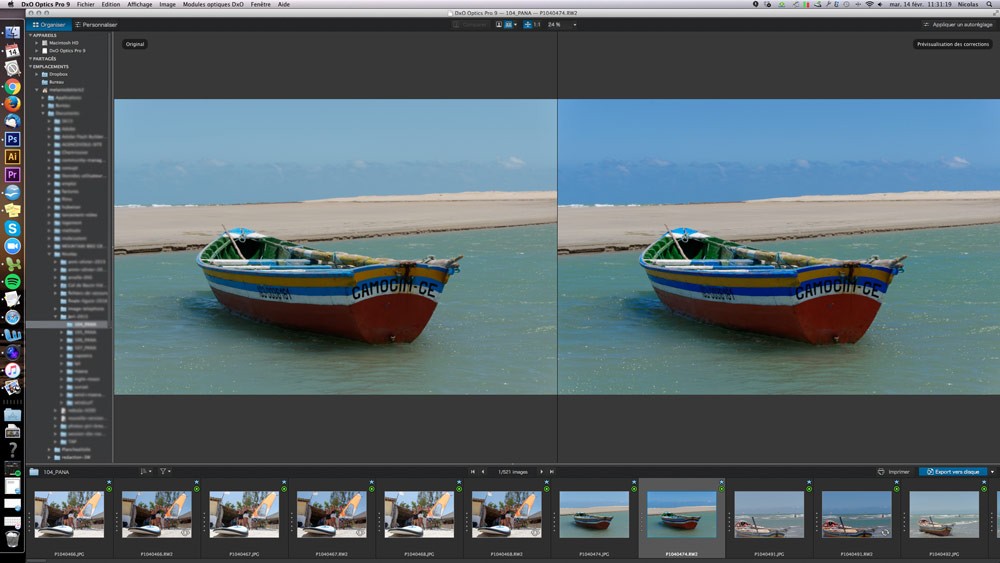Open the Affichage menu
This screenshot has height=563, width=1000.
139,4
